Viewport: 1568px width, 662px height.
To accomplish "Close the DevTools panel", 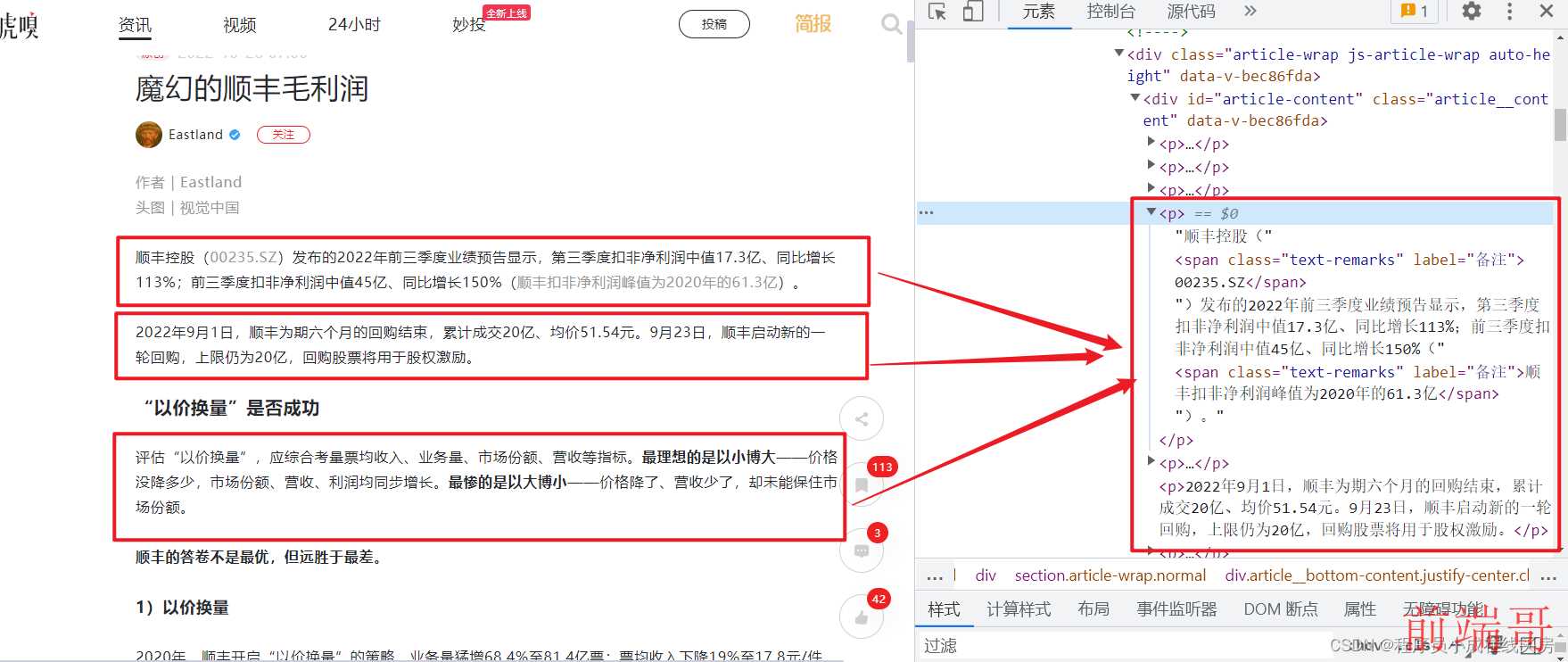I will [x=1547, y=11].
